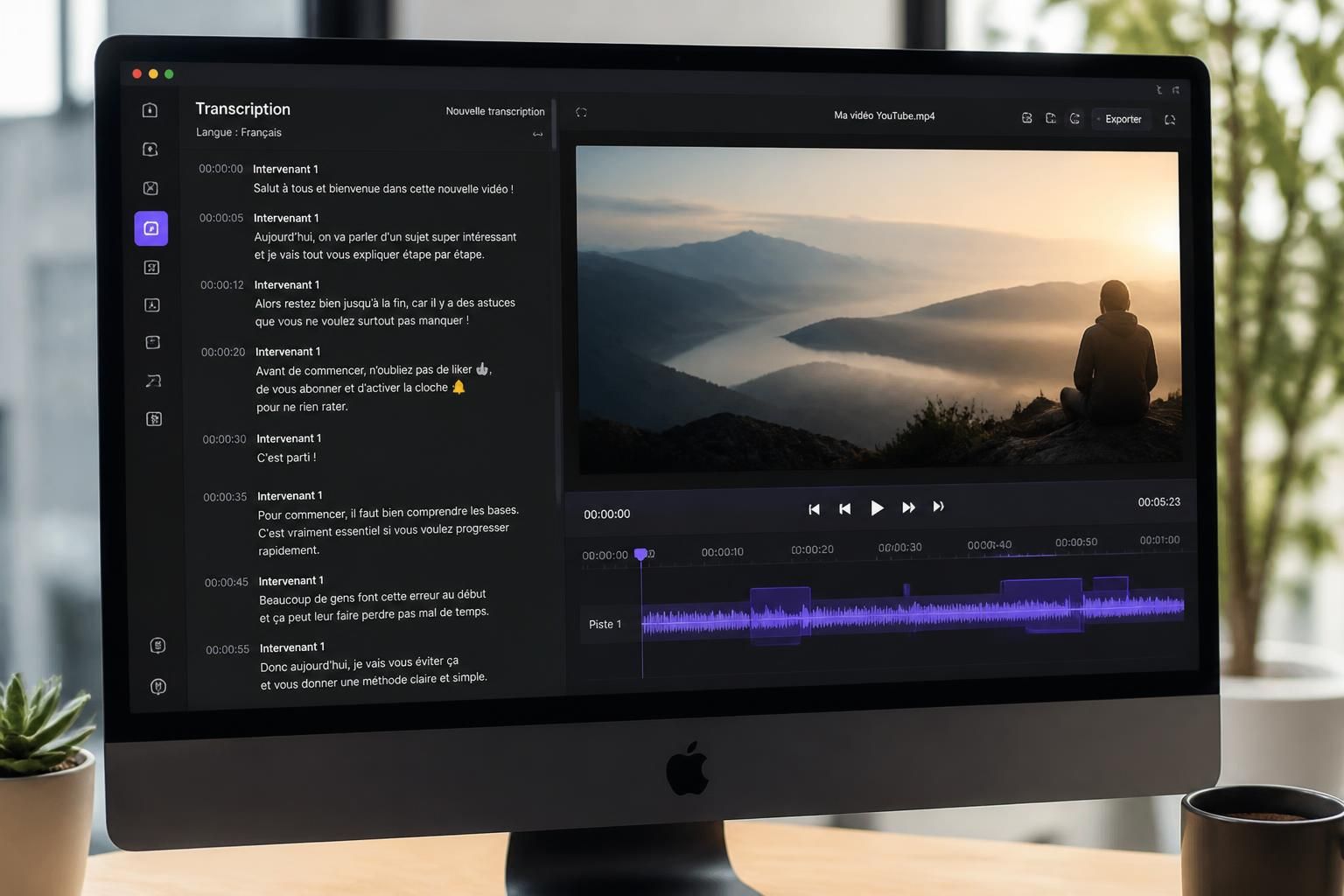The width and height of the screenshot is (1344, 896).
Task: Select the purple timeline playhead marker
Action: pyautogui.click(x=640, y=555)
